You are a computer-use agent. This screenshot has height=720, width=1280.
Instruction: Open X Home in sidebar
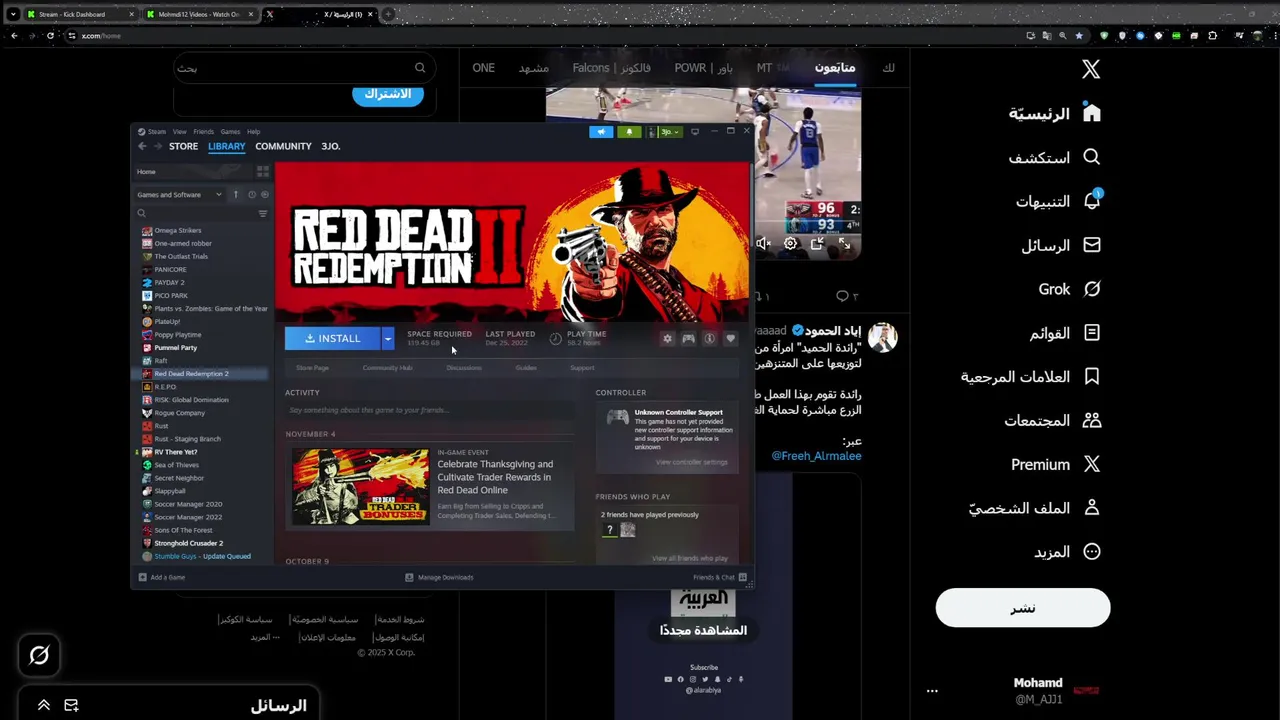1055,113
